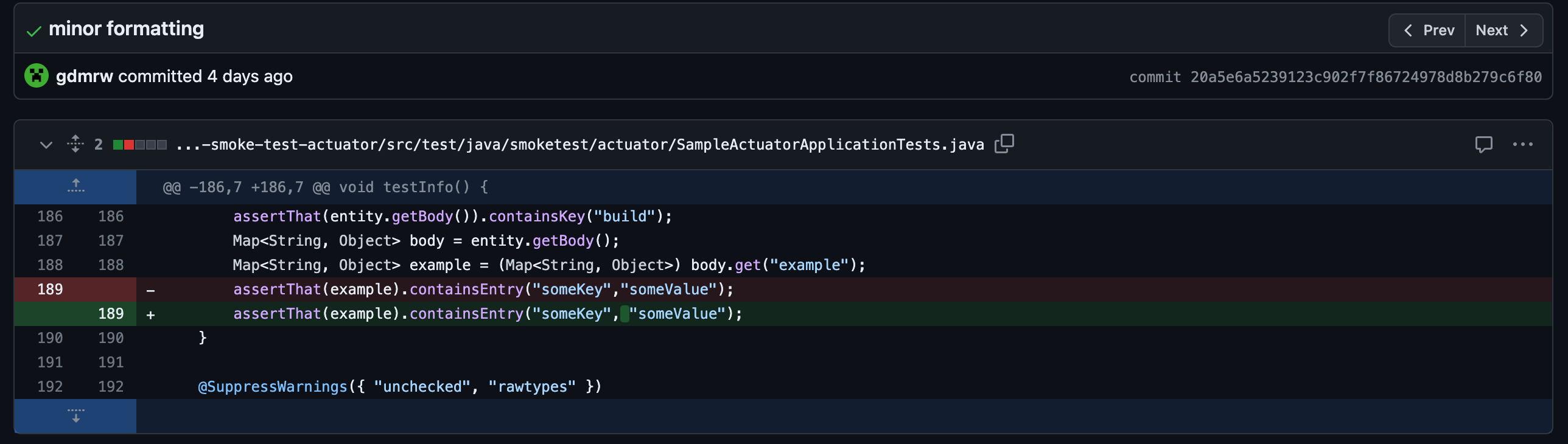Click the green check commit status icon

[34, 31]
